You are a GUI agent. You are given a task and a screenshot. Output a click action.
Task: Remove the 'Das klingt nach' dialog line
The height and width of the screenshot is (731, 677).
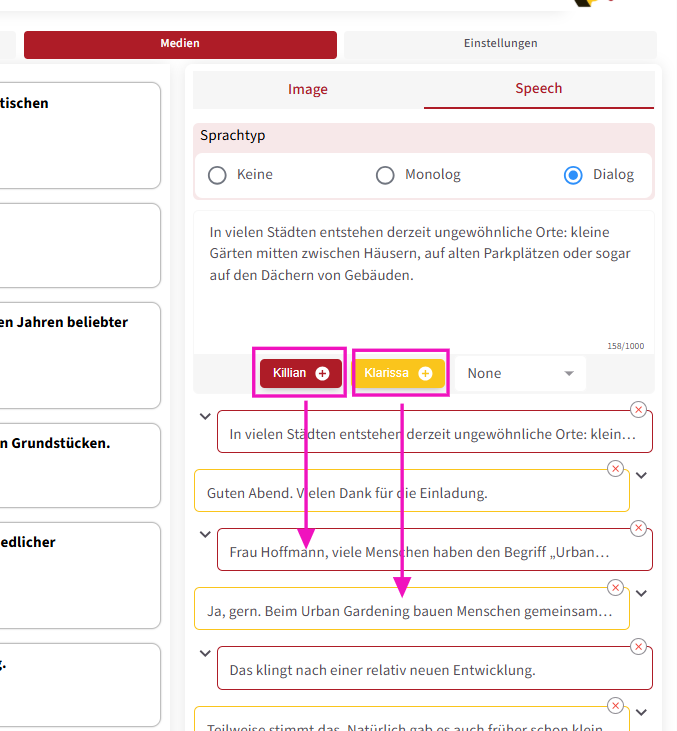pos(639,647)
